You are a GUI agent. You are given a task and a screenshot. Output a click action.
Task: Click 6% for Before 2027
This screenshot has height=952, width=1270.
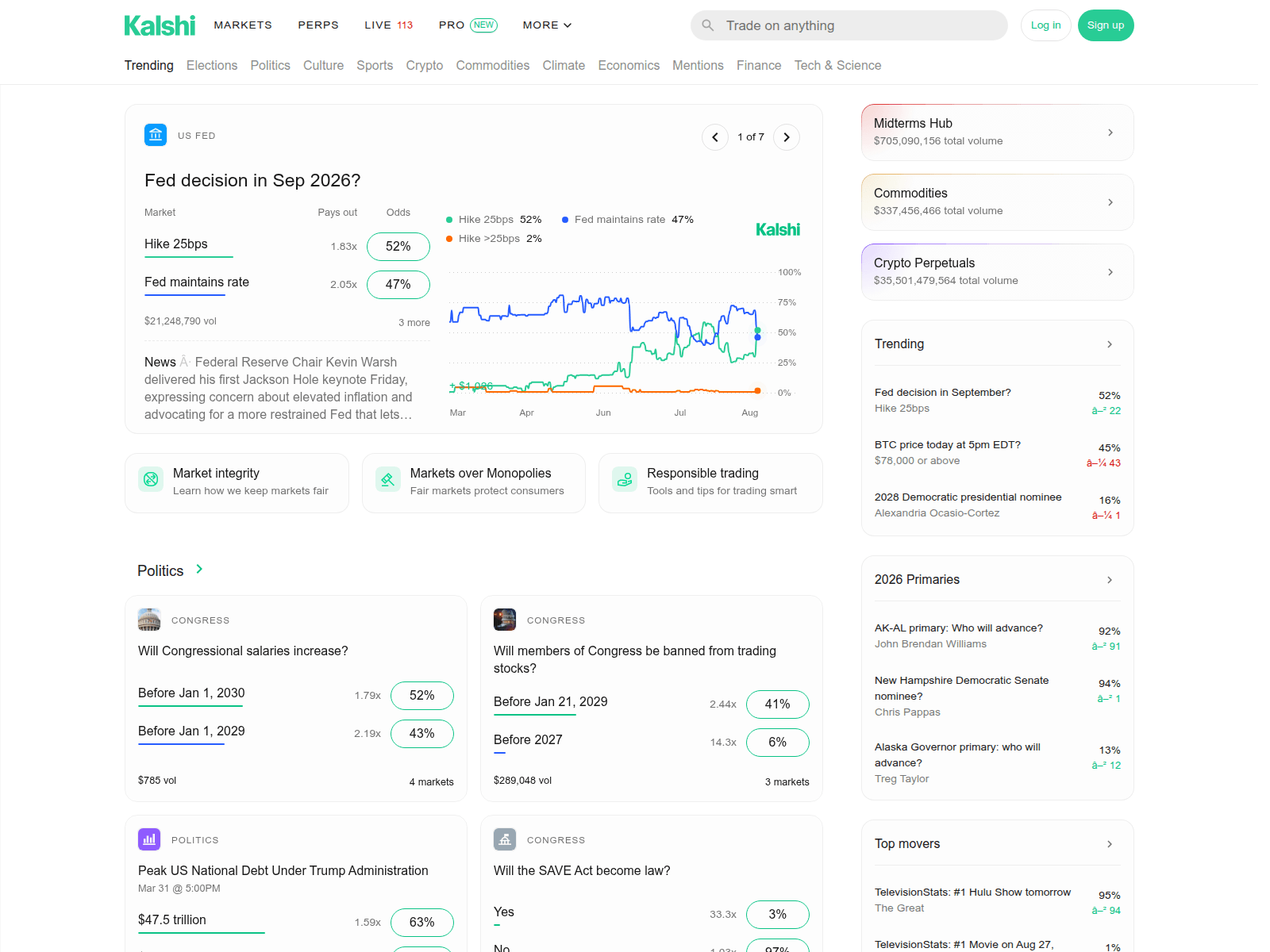(778, 743)
